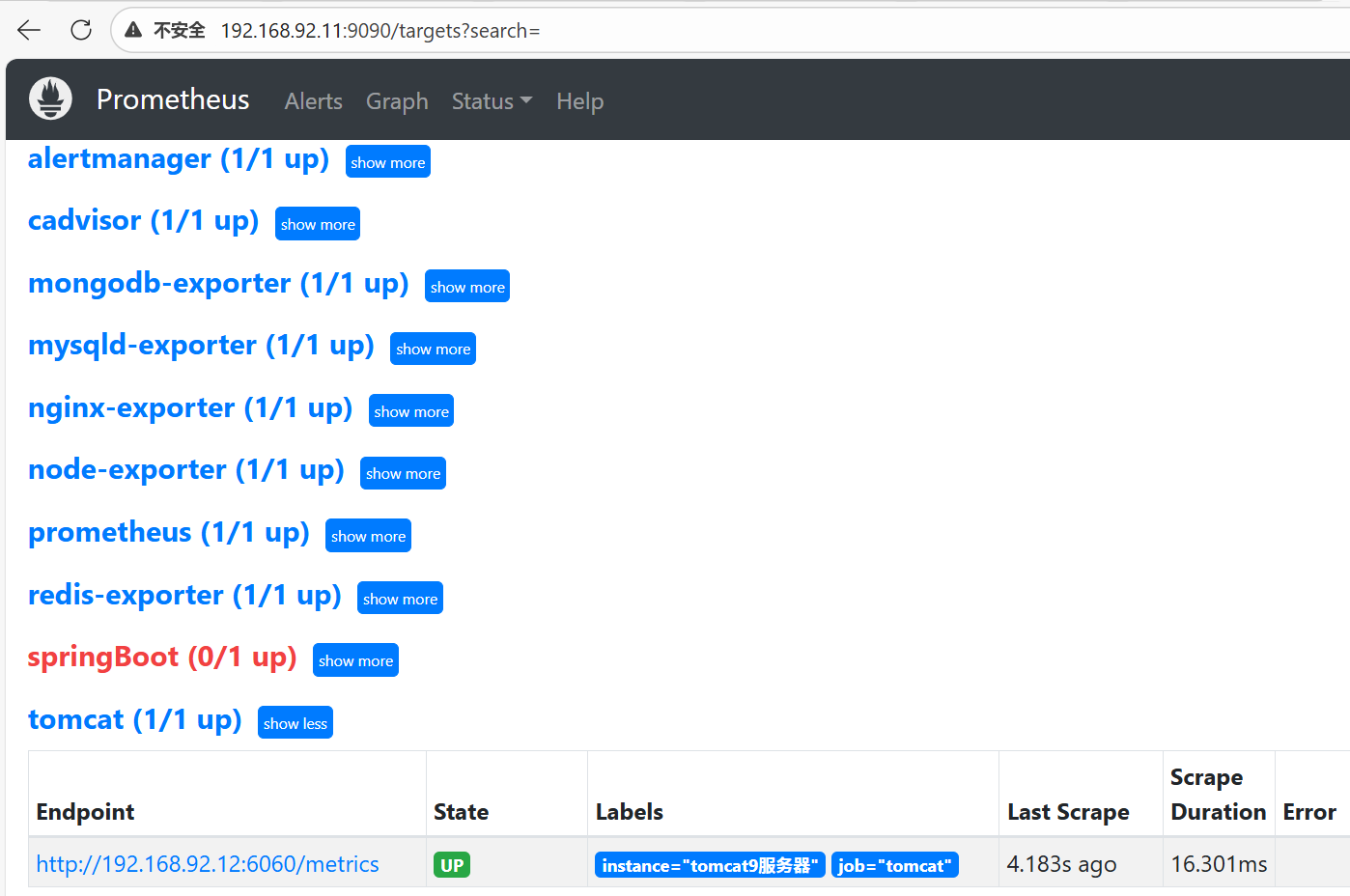This screenshot has width=1350, height=896.
Task: Click the 4.183s ago last scrape value
Action: pyautogui.click(x=1061, y=864)
